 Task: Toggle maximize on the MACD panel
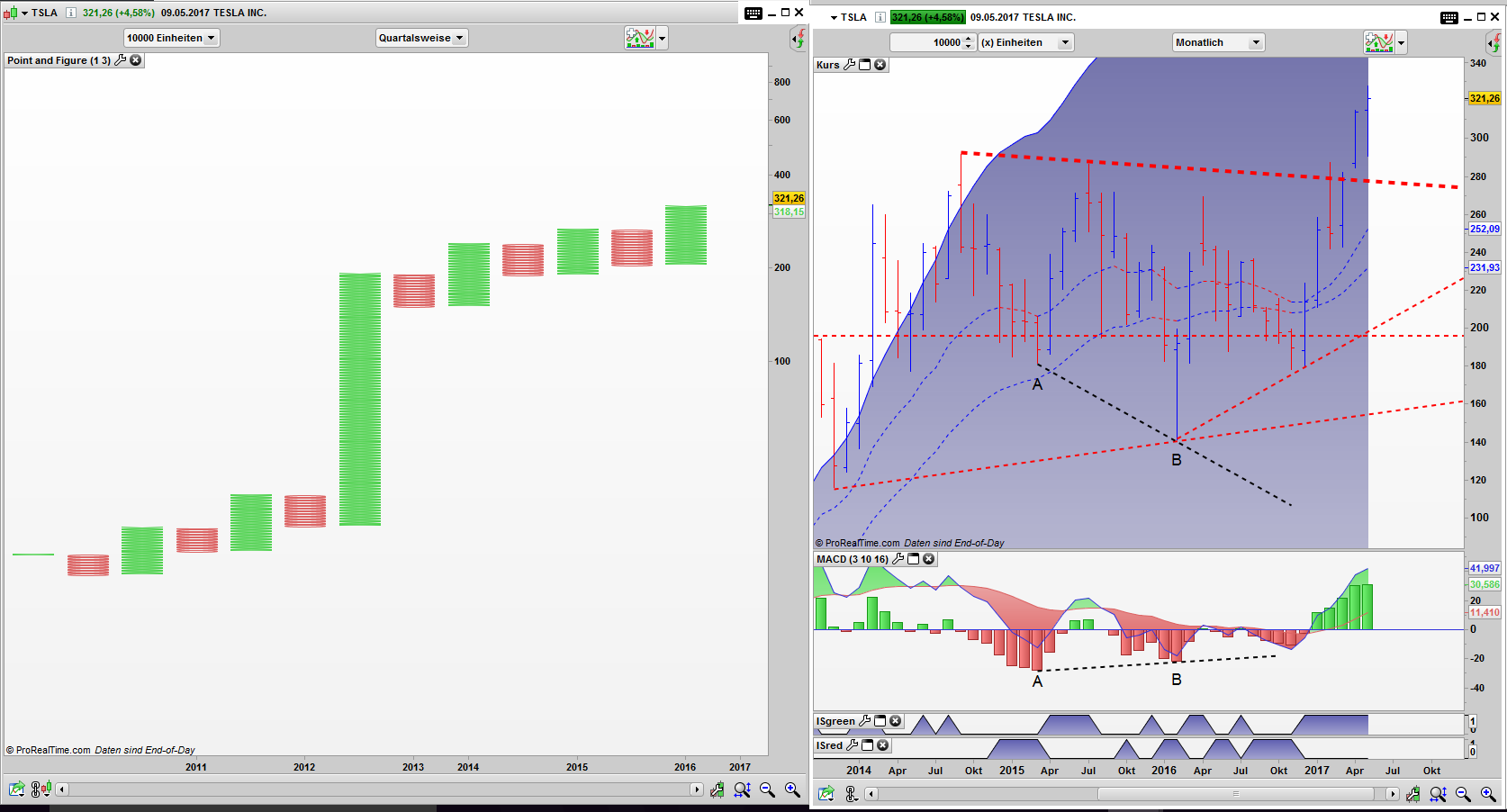tap(913, 559)
